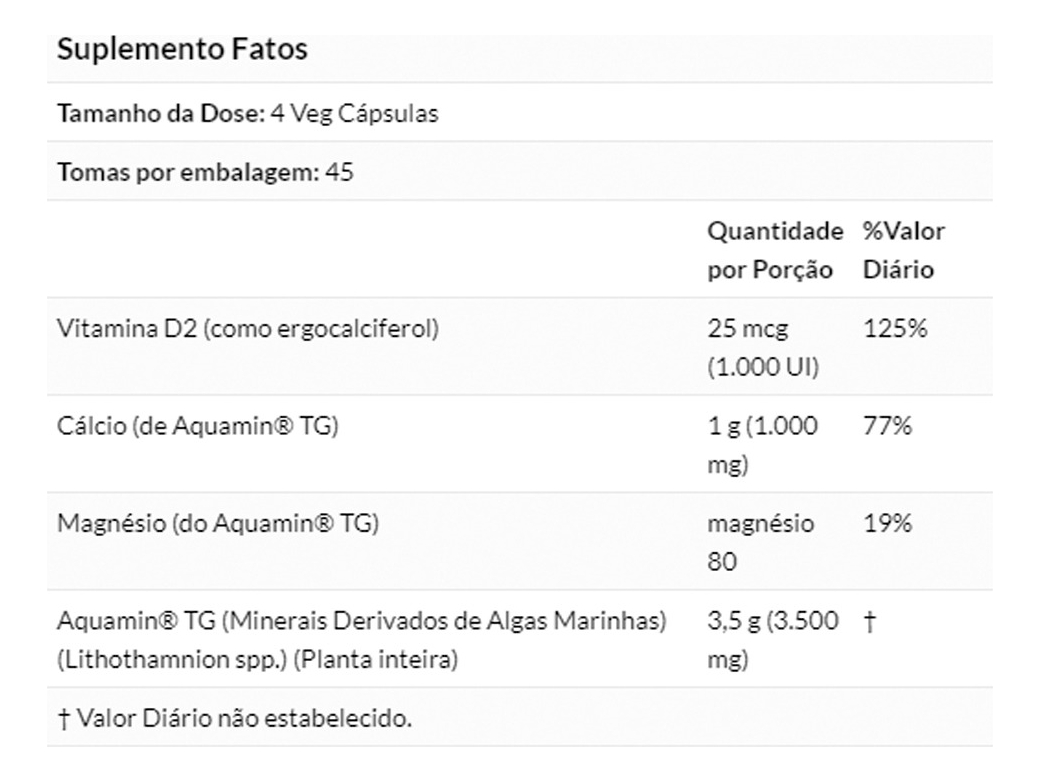The height and width of the screenshot is (782, 1040).
Task: Click the 77% daily value
Action: (x=888, y=426)
